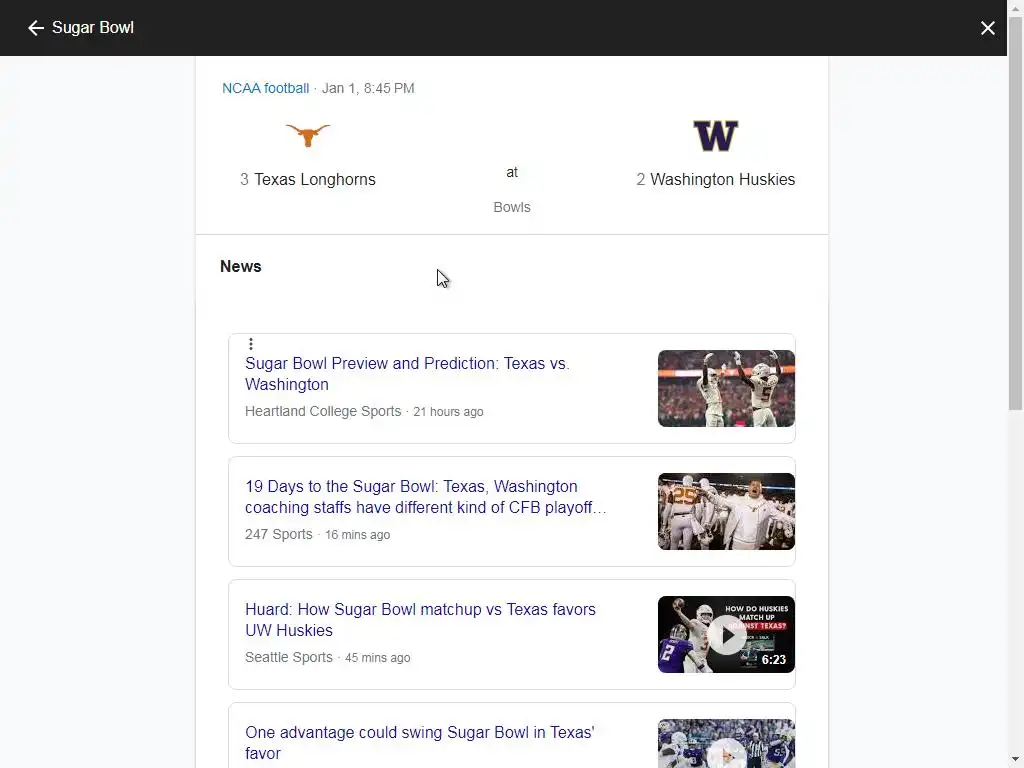Click the Sugar Bowl title in header
1024x768 pixels.
click(x=93, y=28)
